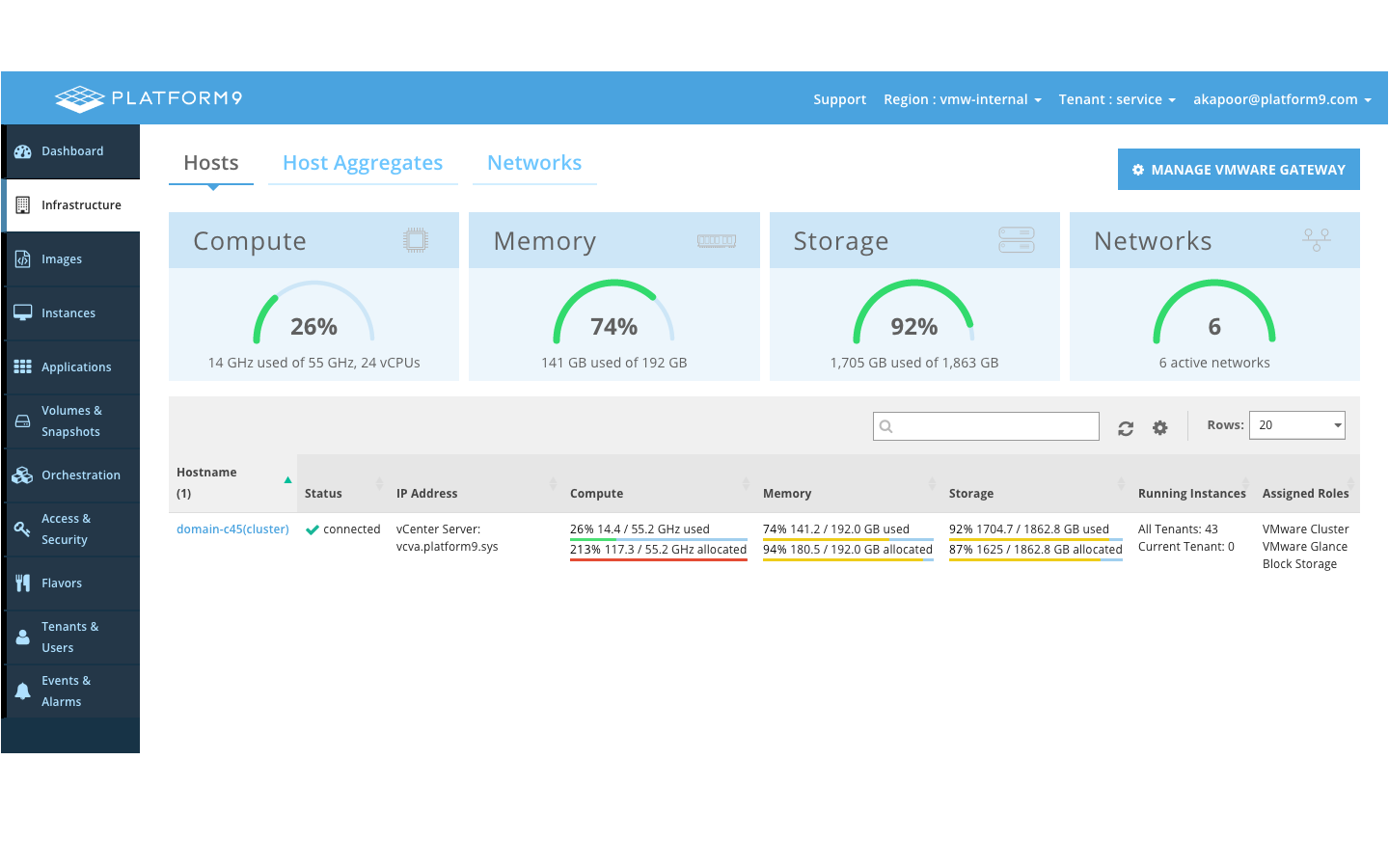Click the Manage VMware Gateway button
1389x868 pixels.
(x=1239, y=170)
